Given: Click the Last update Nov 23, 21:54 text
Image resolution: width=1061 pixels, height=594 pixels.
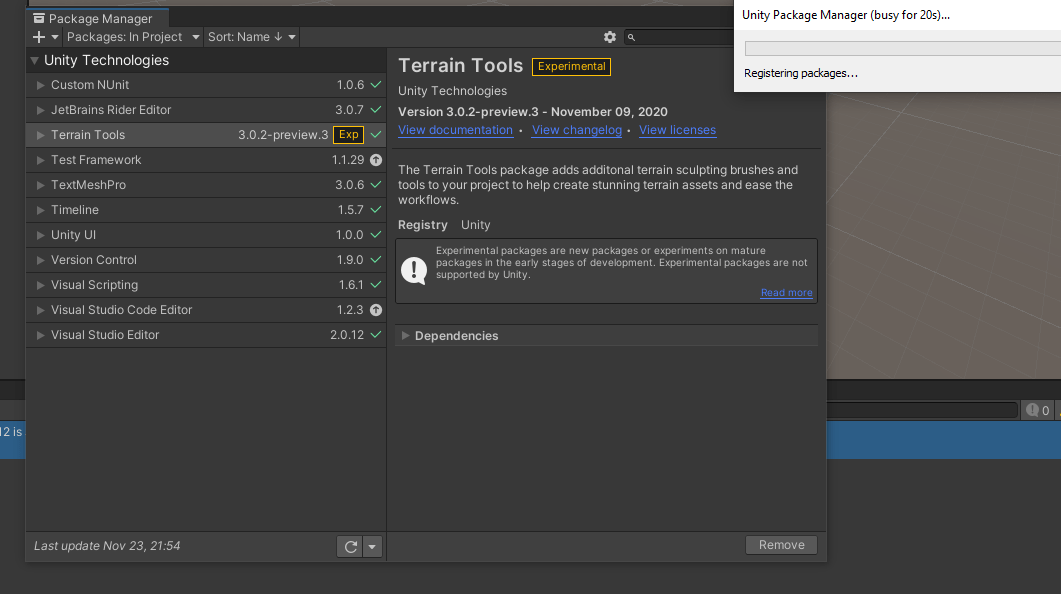Looking at the screenshot, I should pyautogui.click(x=107, y=546).
